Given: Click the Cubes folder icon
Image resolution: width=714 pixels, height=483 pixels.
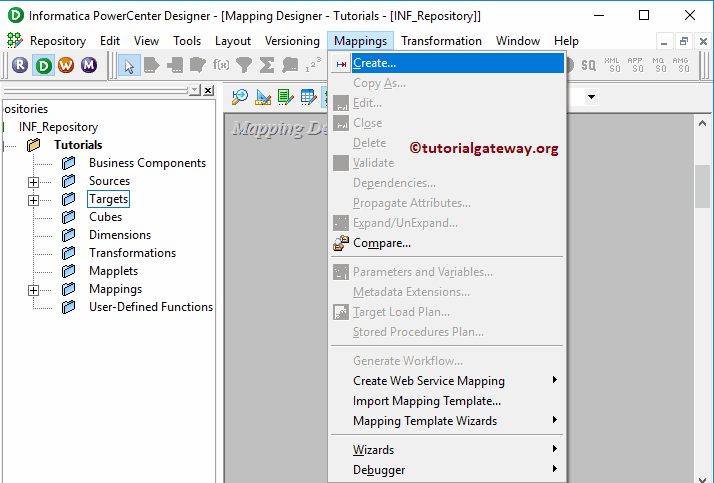Looking at the screenshot, I should 68,217.
